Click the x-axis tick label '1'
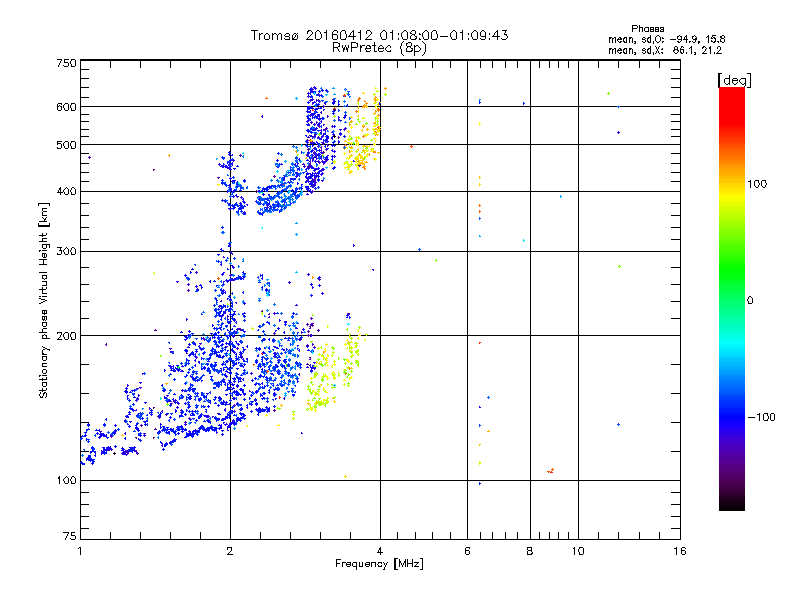The image size is (800, 600). (x=80, y=551)
